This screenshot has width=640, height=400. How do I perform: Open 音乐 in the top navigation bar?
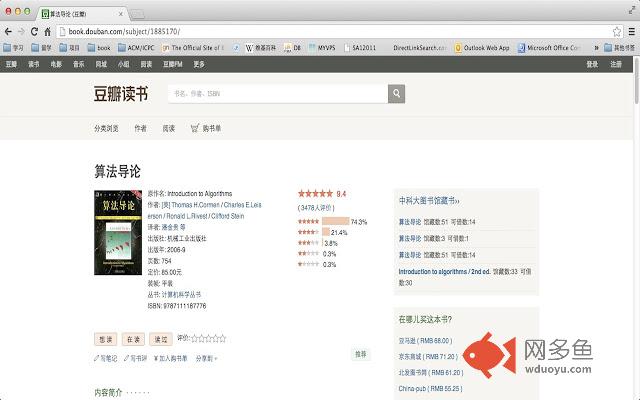point(79,64)
